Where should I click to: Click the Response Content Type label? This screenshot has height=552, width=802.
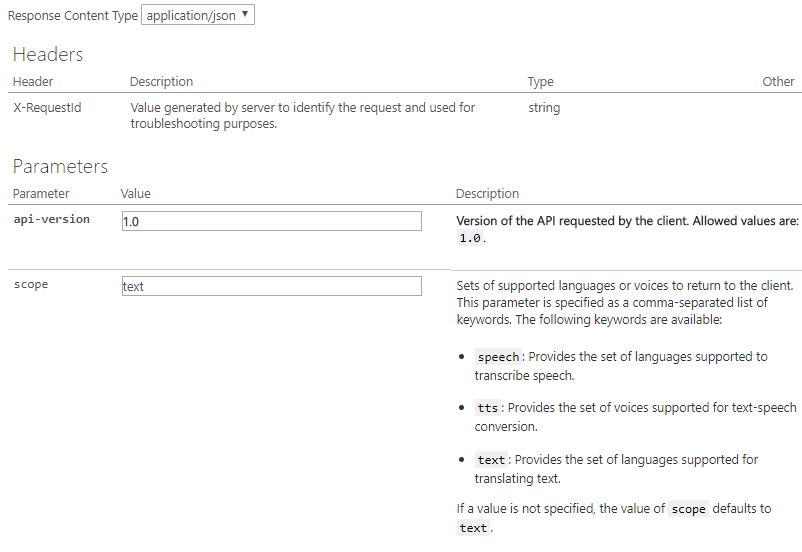click(x=73, y=16)
